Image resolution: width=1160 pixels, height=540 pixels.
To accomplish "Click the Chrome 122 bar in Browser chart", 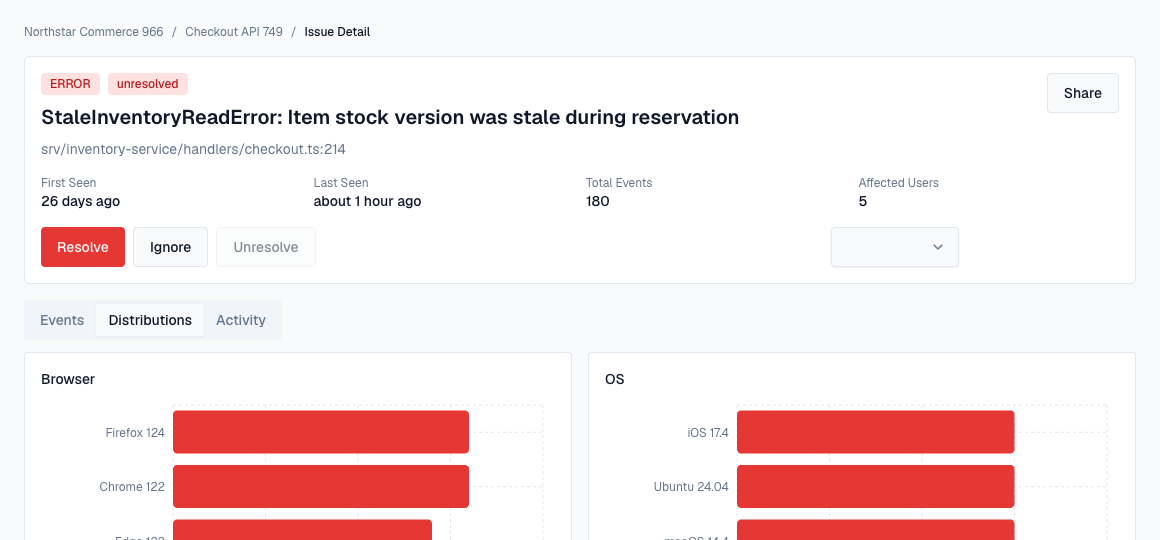I will pyautogui.click(x=321, y=487).
